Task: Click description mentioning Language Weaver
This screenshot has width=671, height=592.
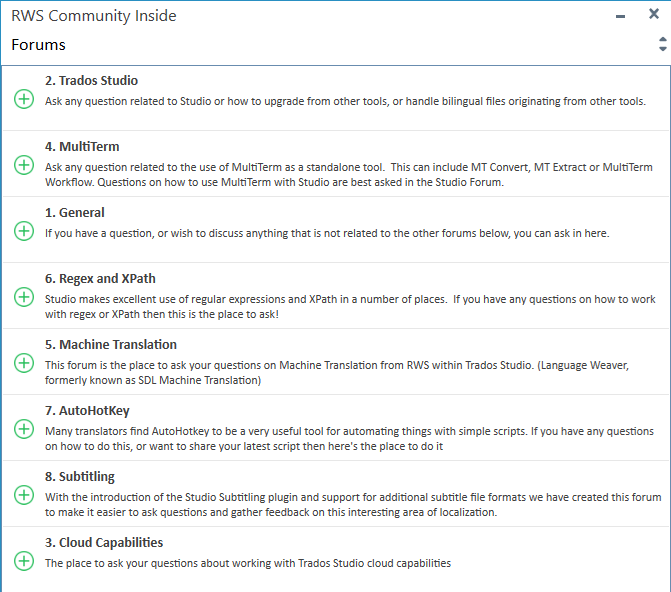Action: click(337, 372)
